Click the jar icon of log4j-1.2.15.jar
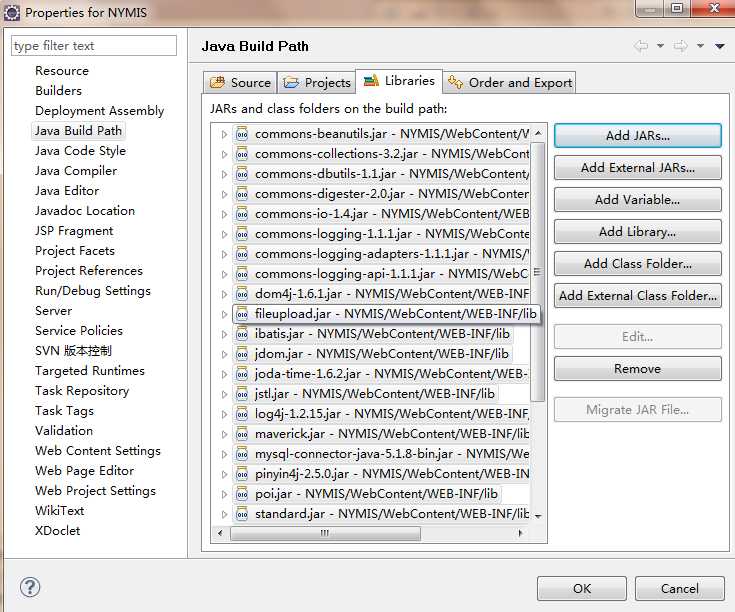 [x=242, y=414]
